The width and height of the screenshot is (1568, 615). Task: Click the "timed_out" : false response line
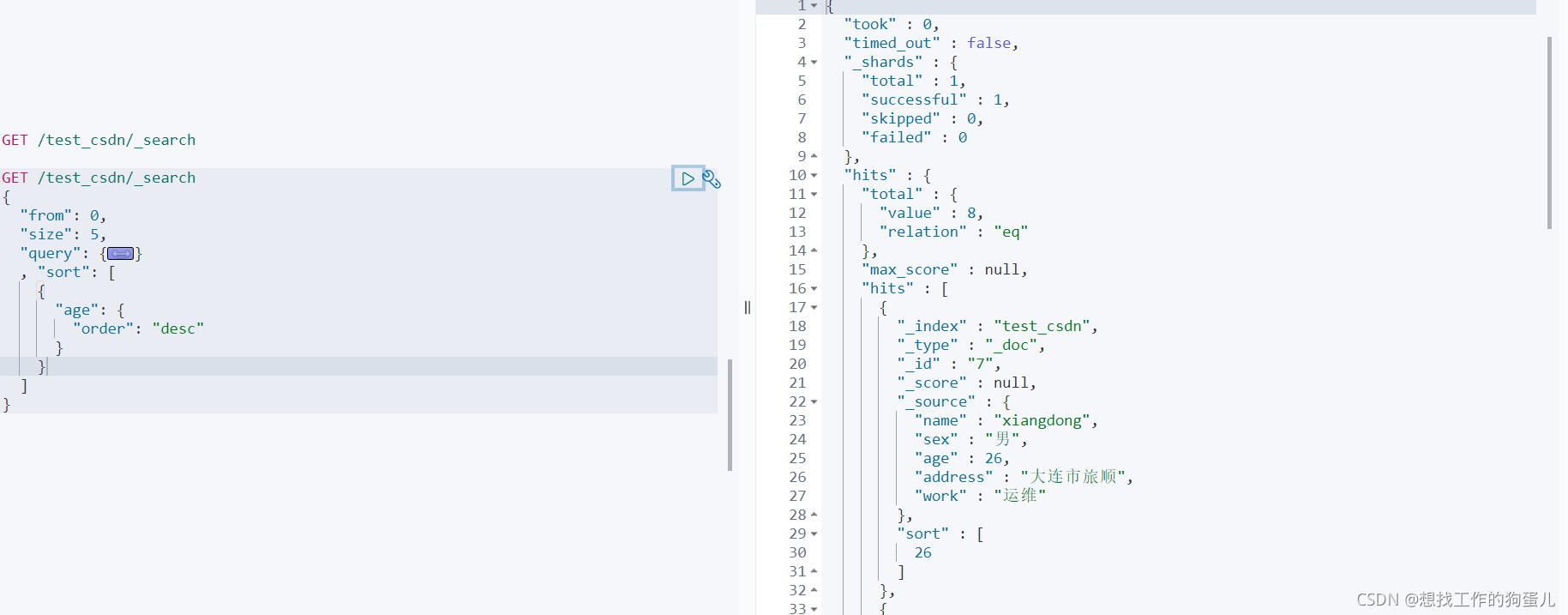click(931, 43)
